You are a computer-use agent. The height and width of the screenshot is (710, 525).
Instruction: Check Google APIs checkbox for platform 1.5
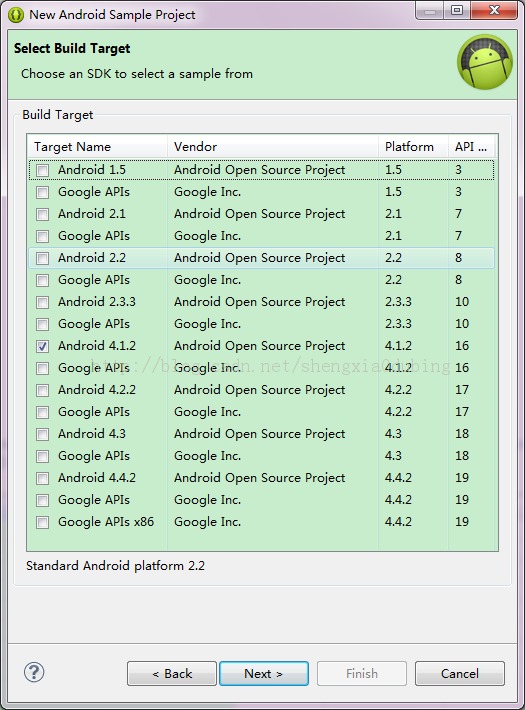[x=43, y=192]
